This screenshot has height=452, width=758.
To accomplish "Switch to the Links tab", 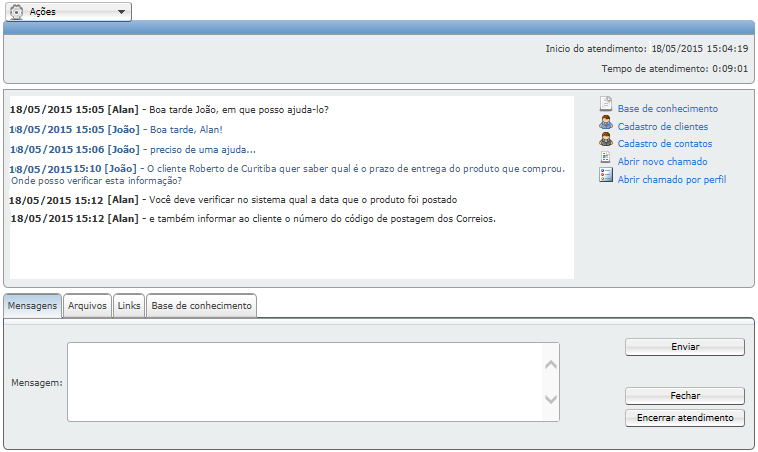I will click(129, 306).
